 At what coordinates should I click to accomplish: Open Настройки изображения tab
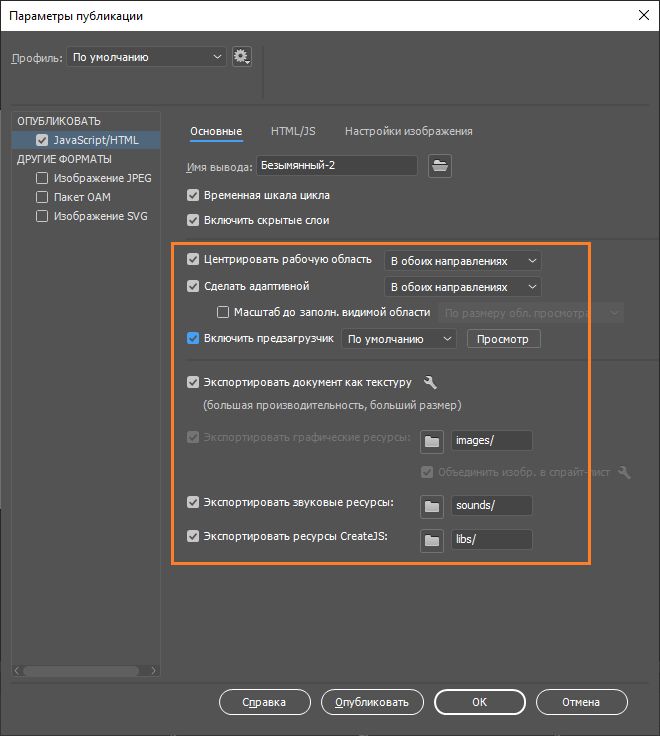pos(408,131)
